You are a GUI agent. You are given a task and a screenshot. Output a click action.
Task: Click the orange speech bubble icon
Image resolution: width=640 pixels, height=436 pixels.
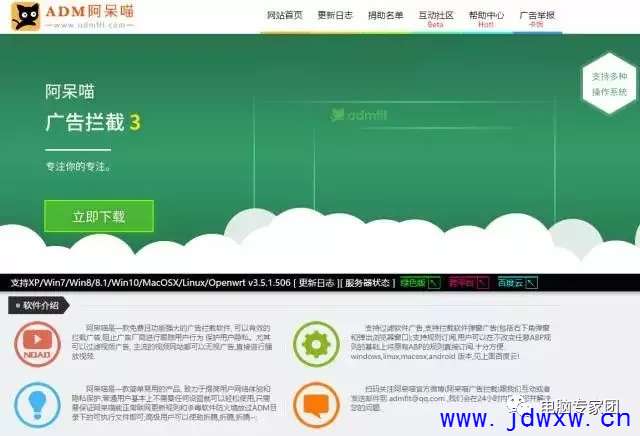(316, 405)
